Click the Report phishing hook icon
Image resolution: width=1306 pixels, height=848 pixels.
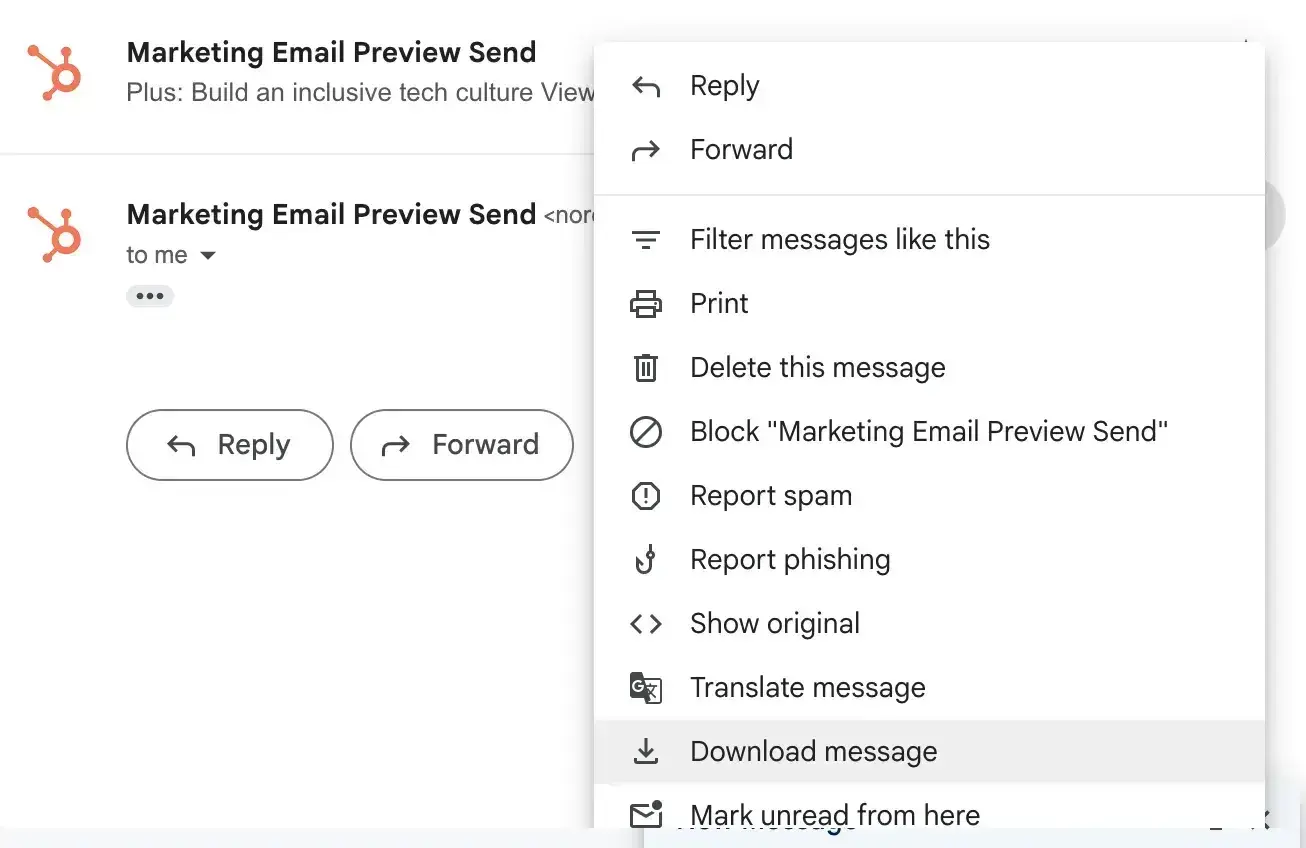click(x=646, y=559)
